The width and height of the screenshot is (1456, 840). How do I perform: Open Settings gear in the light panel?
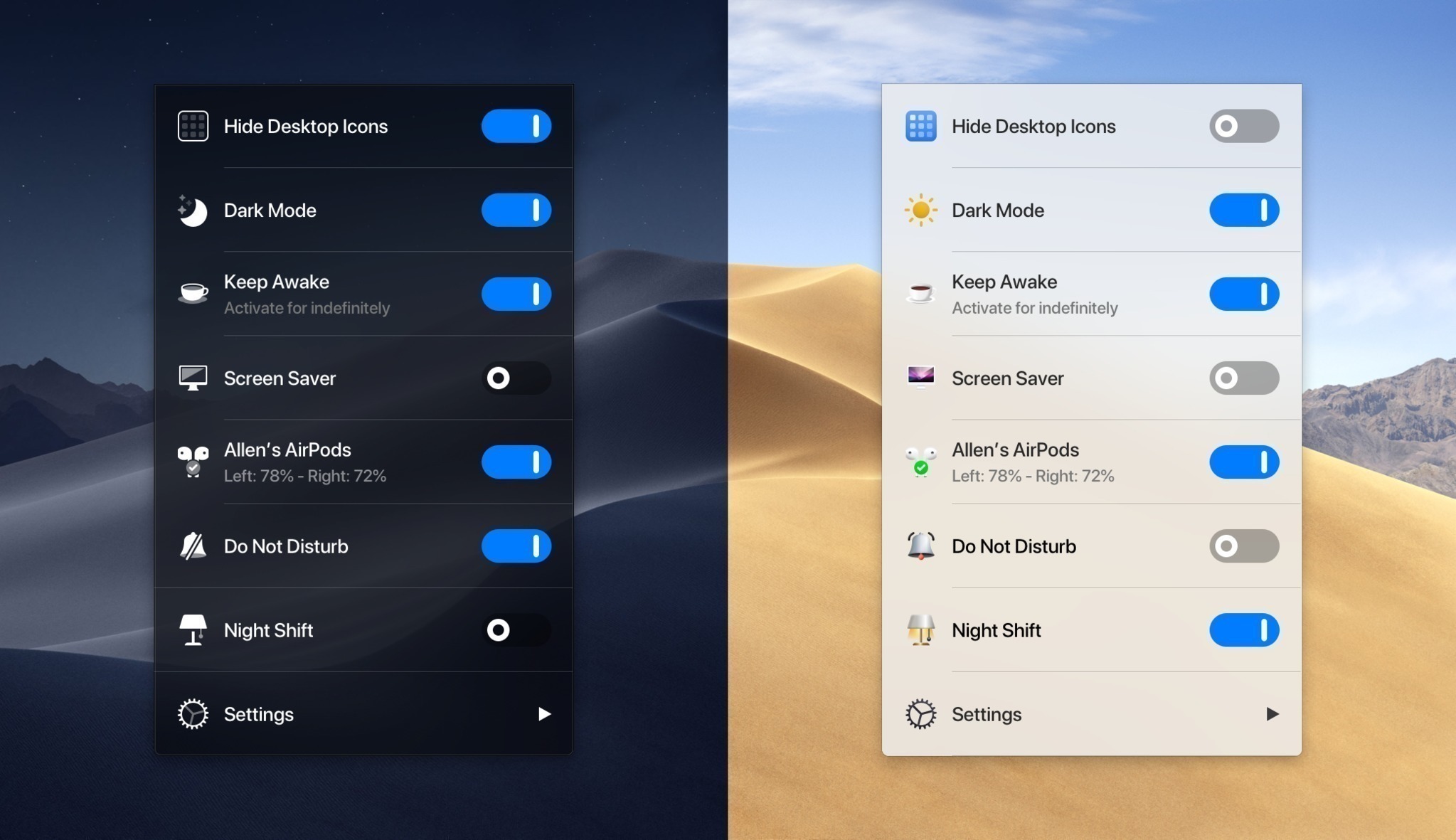[x=920, y=714]
